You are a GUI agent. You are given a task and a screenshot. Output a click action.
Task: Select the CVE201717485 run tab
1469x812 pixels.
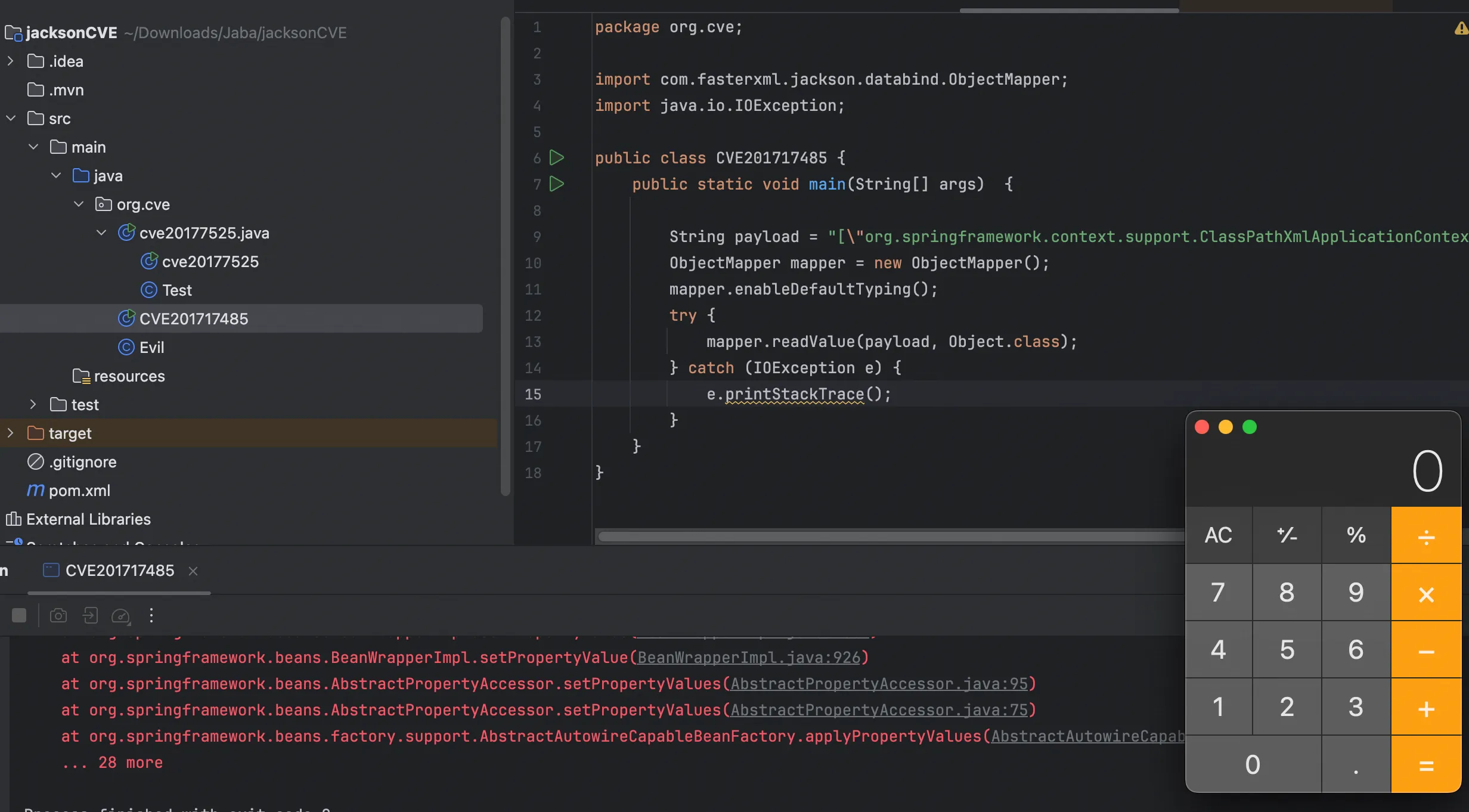[x=119, y=571]
